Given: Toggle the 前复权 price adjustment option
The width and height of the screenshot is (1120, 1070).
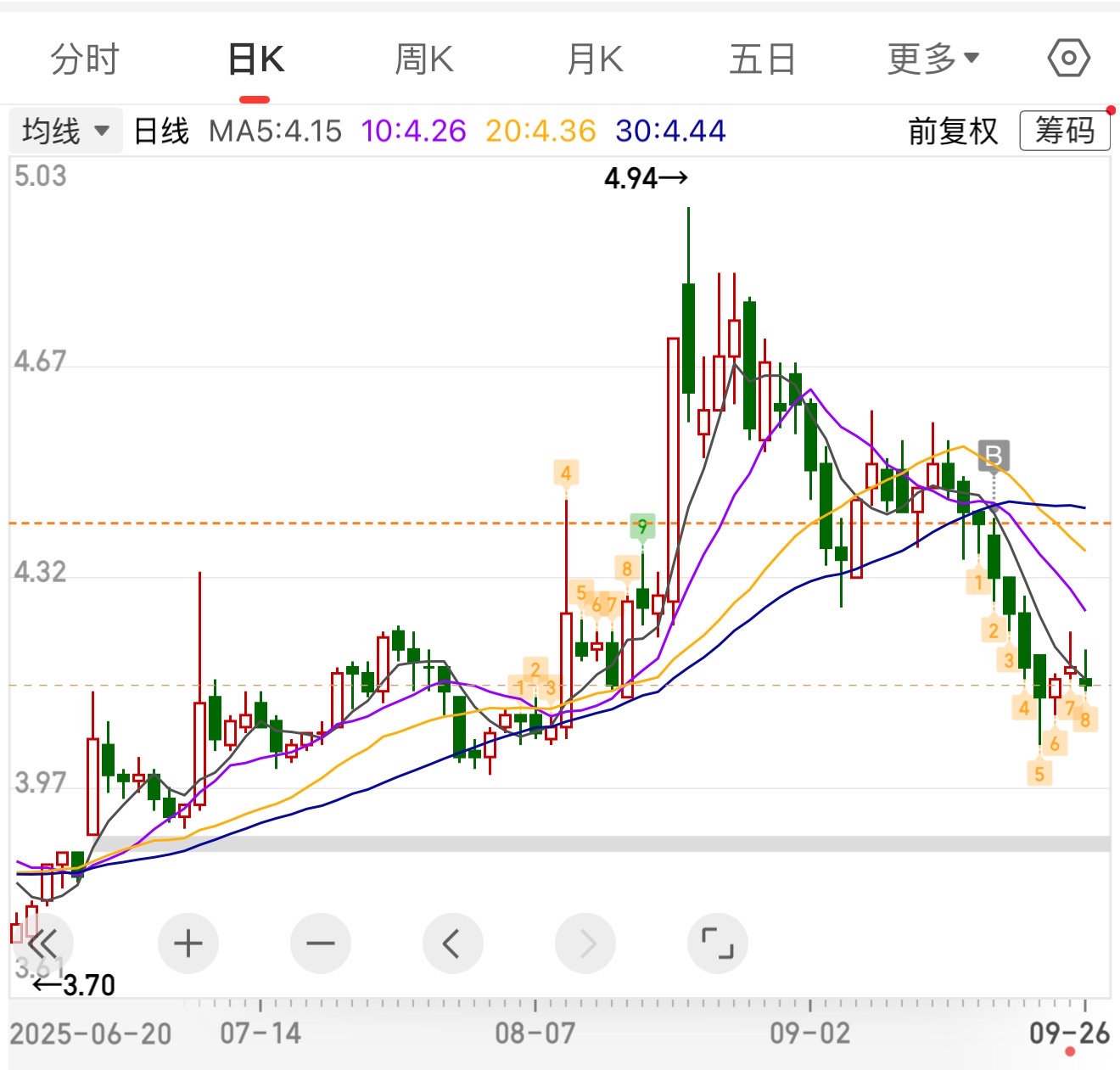Looking at the screenshot, I should point(952,132).
